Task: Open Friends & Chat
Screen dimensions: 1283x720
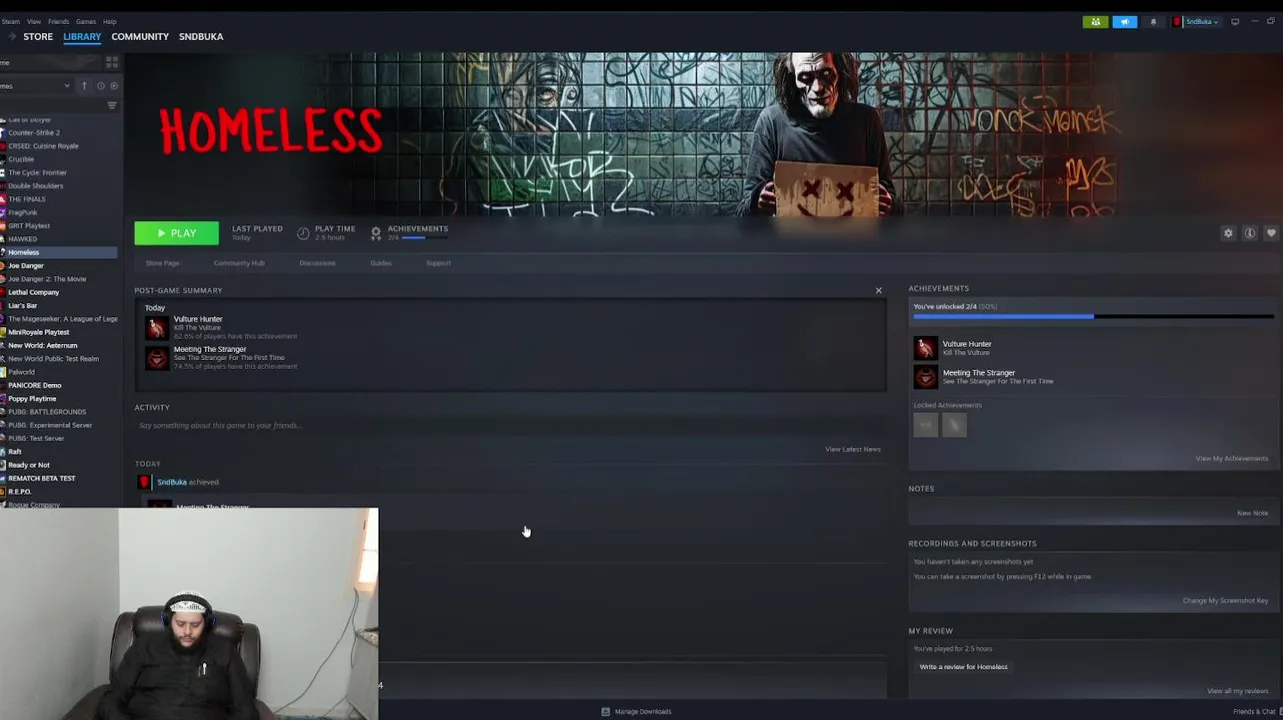Action: [1256, 712]
